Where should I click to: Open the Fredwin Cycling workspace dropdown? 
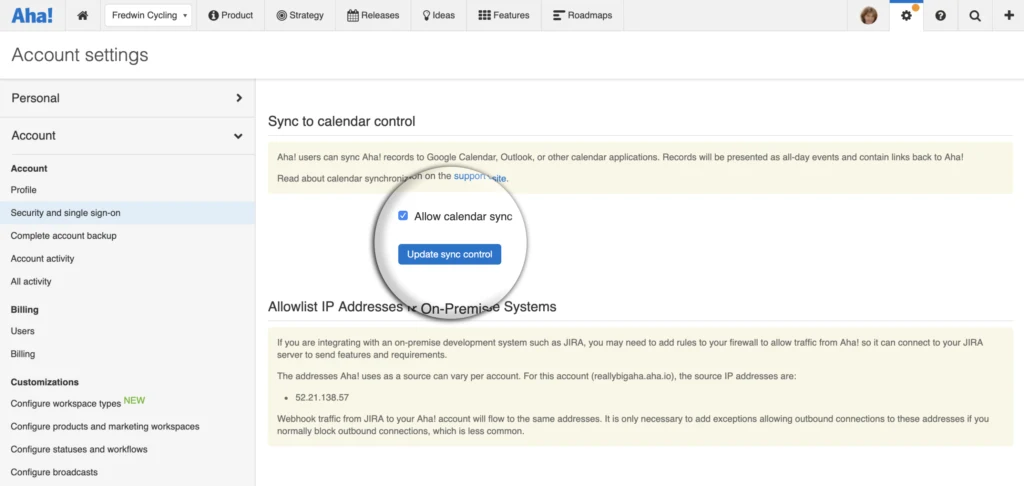pos(148,15)
